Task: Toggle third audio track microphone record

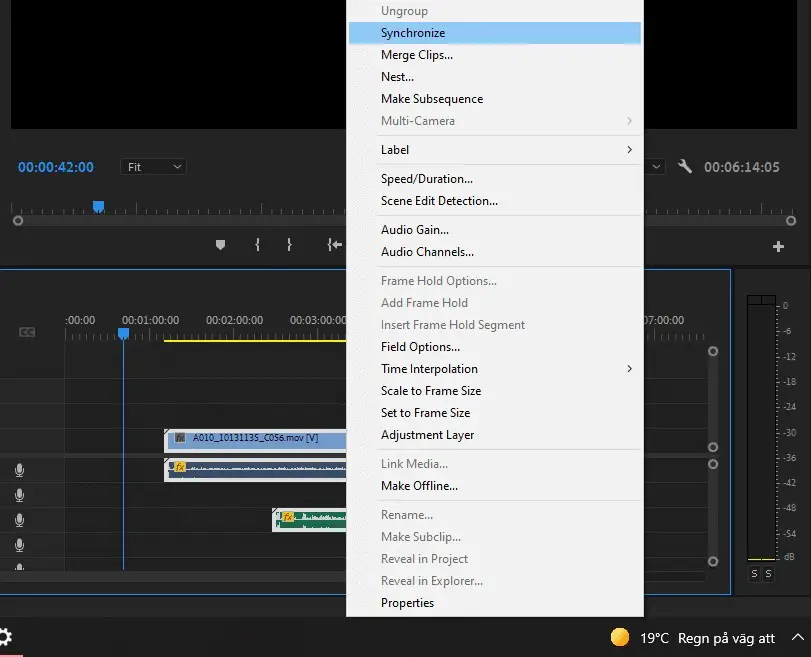Action: point(19,520)
